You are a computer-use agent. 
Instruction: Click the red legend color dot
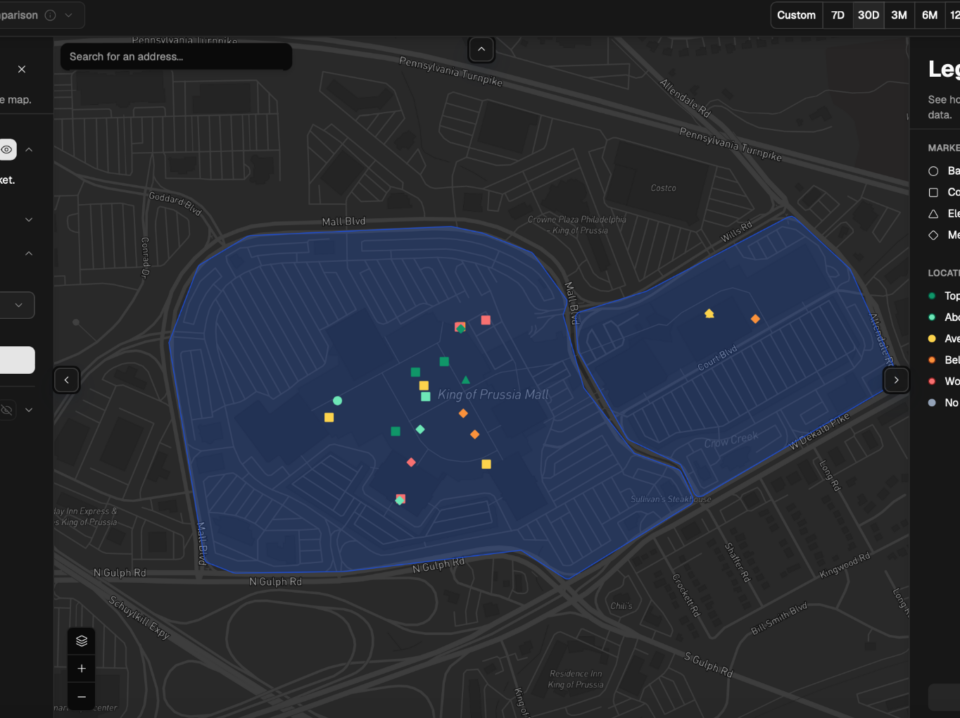coord(932,381)
